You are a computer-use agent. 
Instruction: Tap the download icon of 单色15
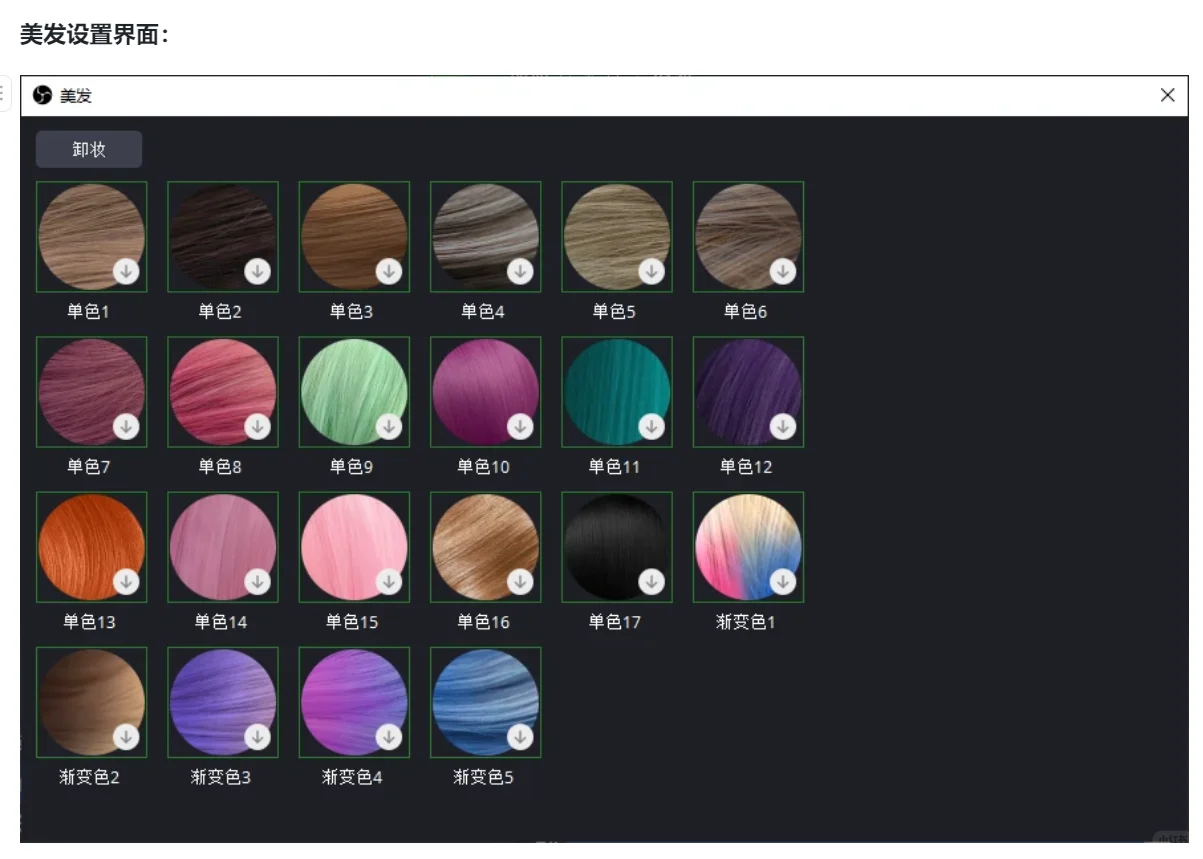[389, 581]
